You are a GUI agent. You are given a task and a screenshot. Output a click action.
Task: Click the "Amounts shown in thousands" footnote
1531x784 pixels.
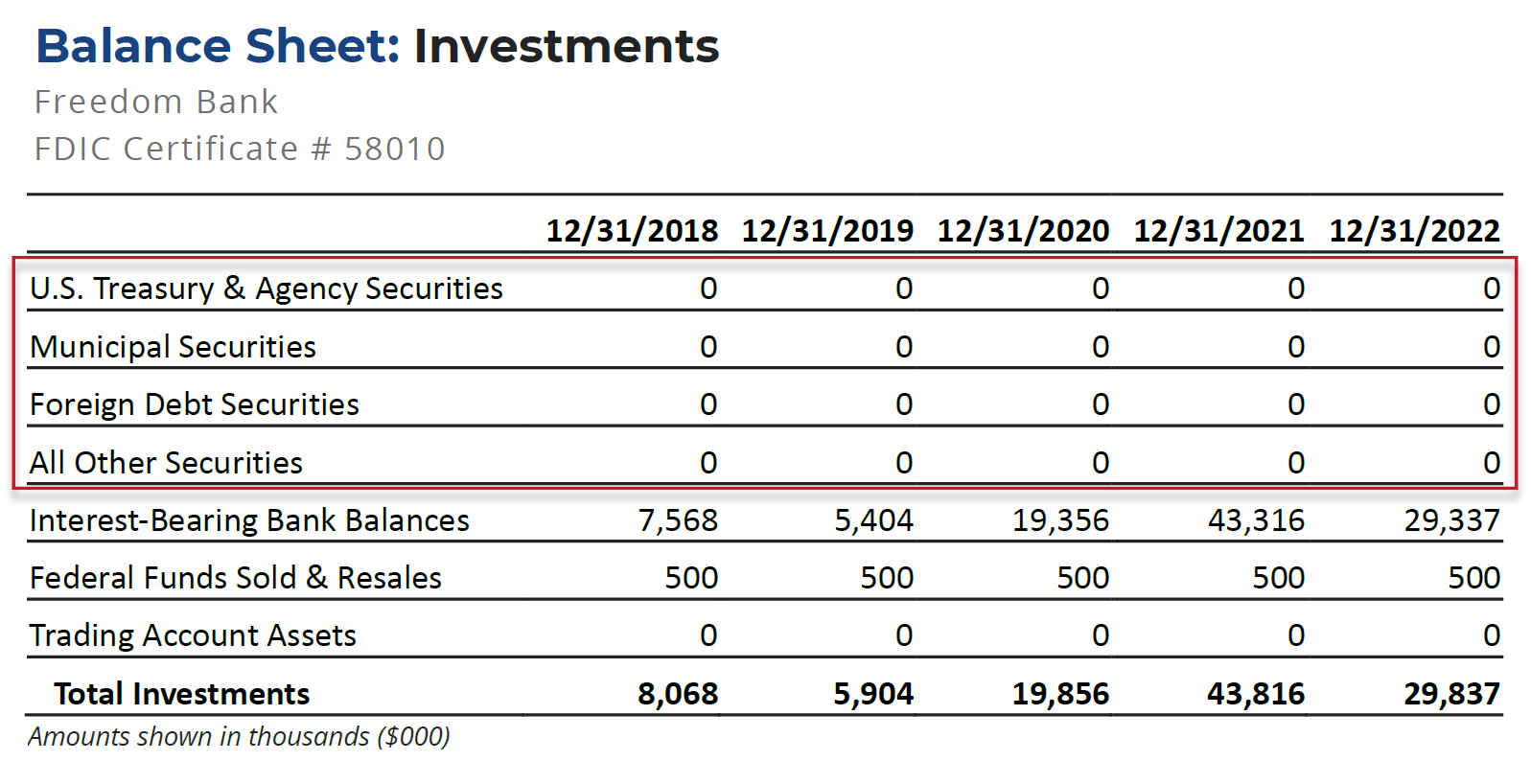click(x=239, y=737)
